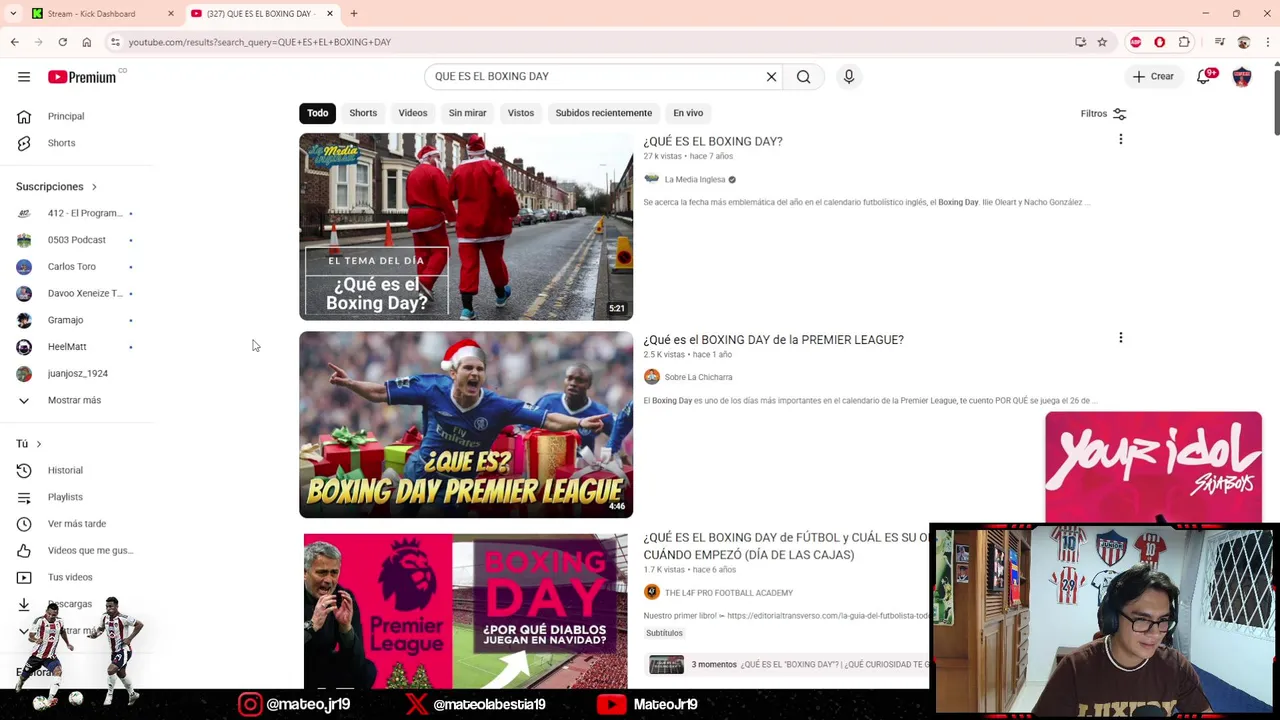
Task: Close the YouTube browser tab
Action: tap(330, 13)
